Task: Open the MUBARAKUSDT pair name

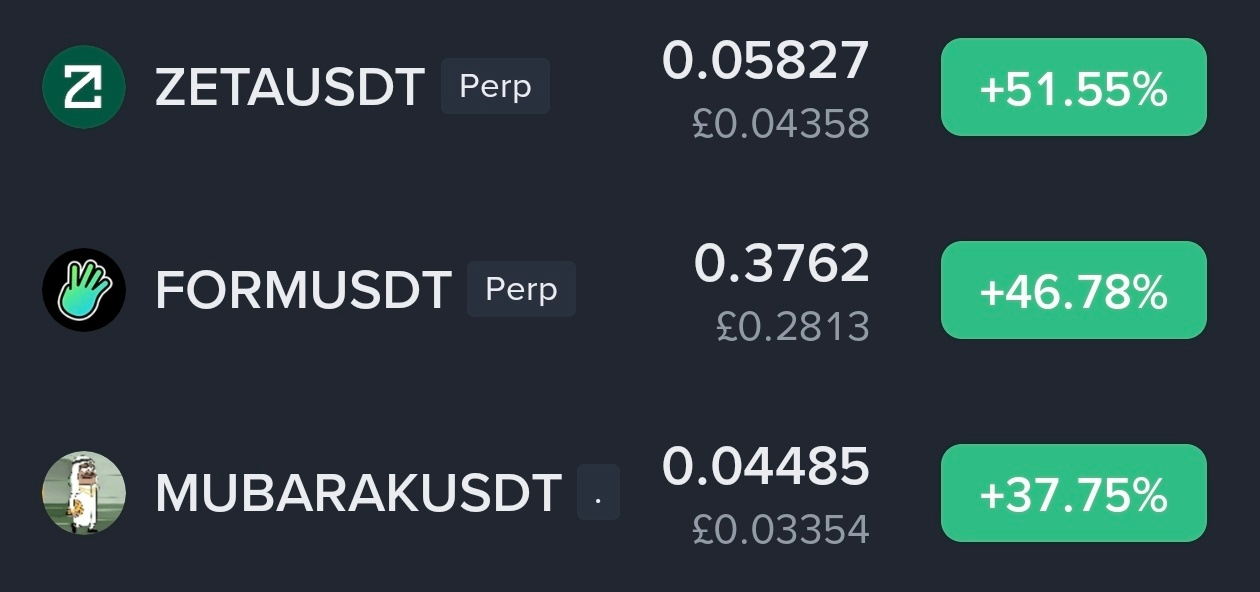Action: pos(358,494)
